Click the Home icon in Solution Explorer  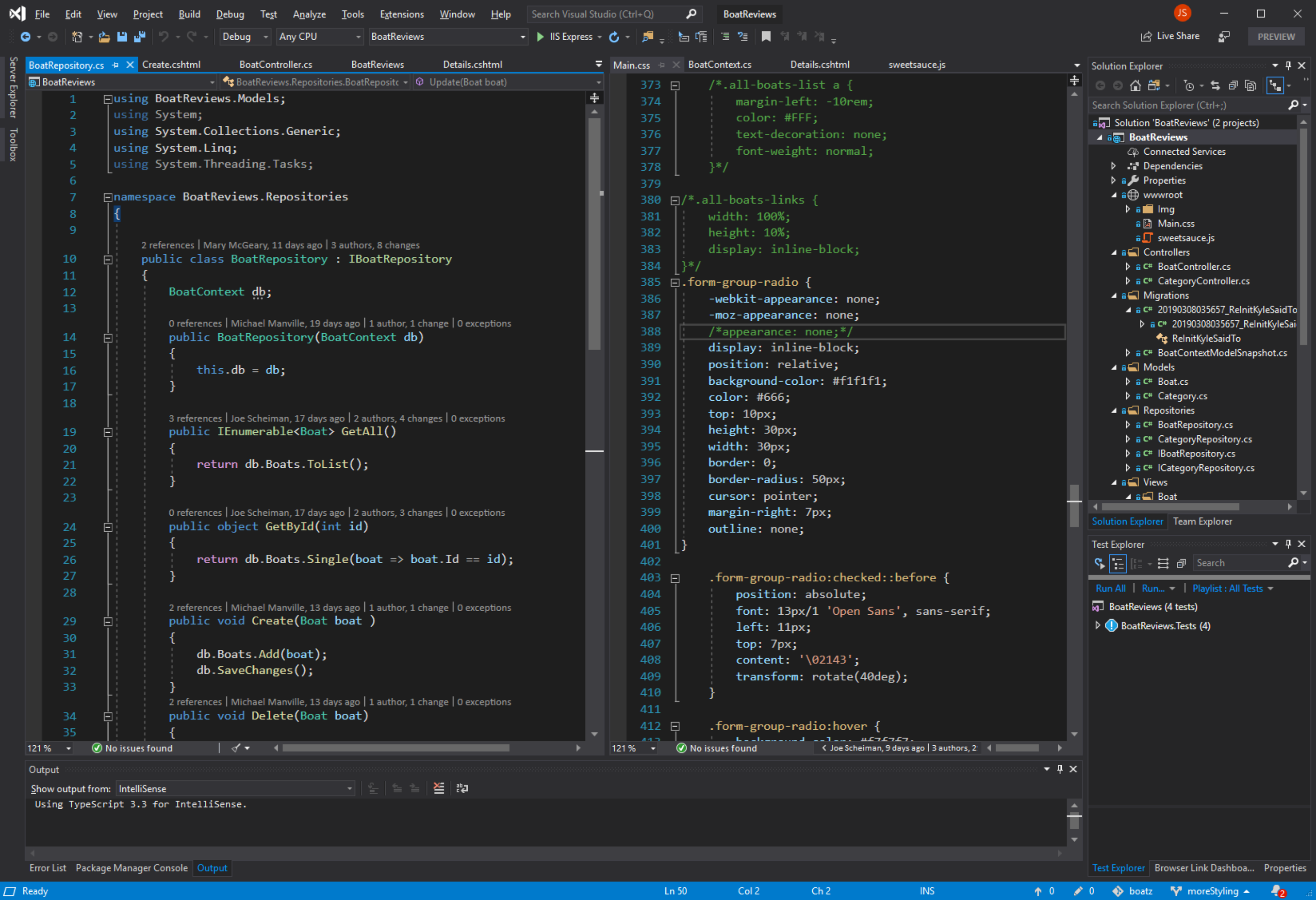(x=1135, y=85)
